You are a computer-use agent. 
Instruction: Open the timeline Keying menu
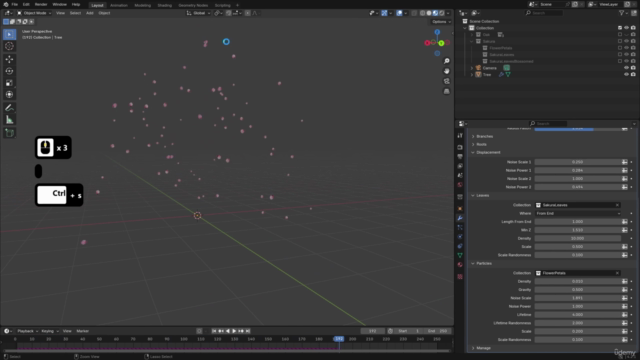[x=50, y=331]
